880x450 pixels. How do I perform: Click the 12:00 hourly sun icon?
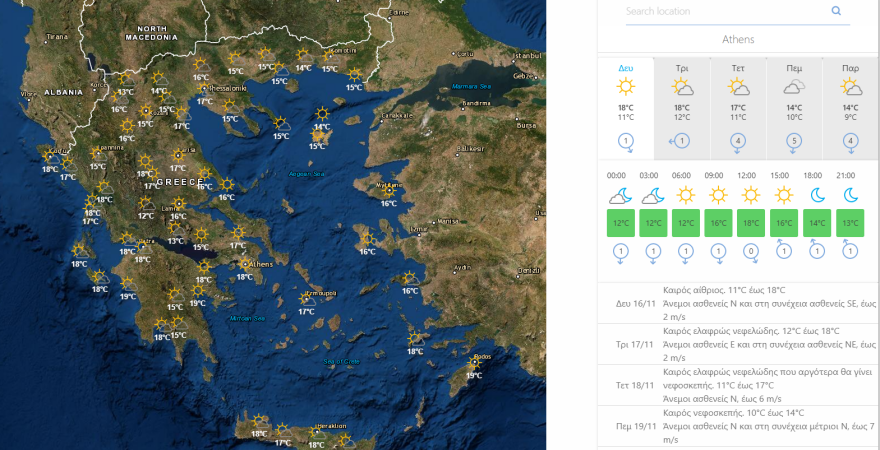(749, 194)
